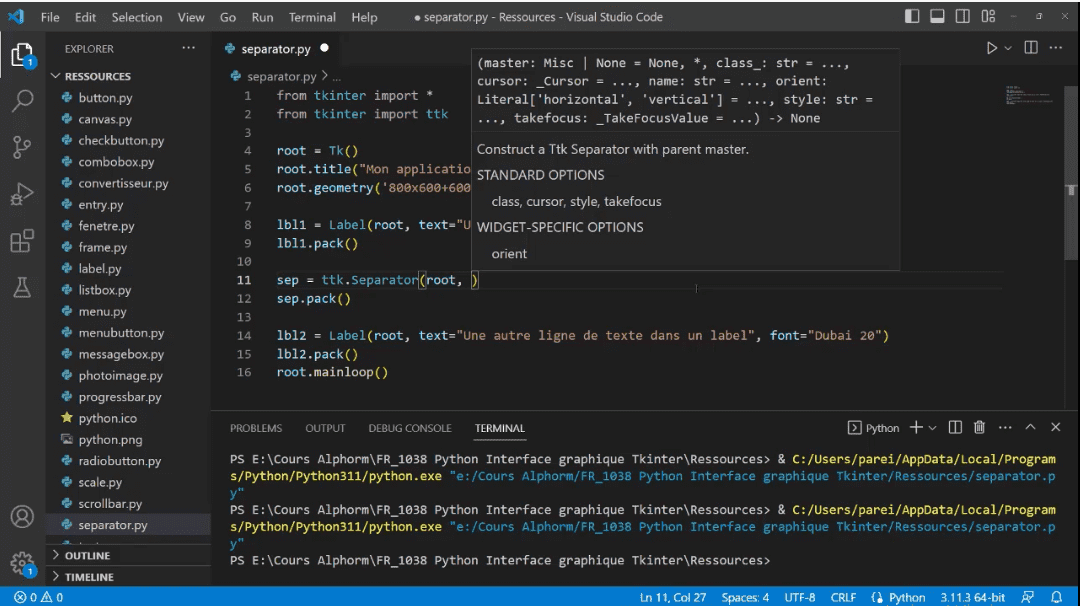
Task: Switch to the DEBUG CONSOLE tab
Action: coord(410,428)
